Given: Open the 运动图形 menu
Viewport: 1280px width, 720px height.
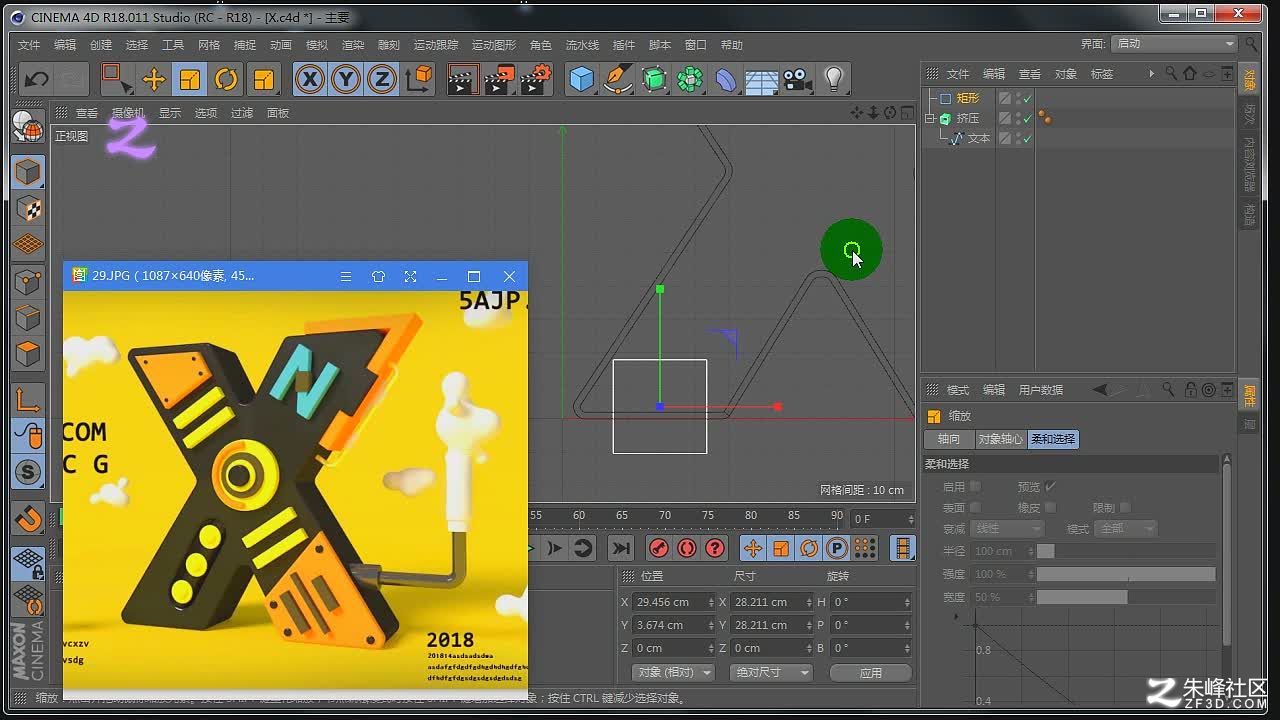Looking at the screenshot, I should (494, 45).
